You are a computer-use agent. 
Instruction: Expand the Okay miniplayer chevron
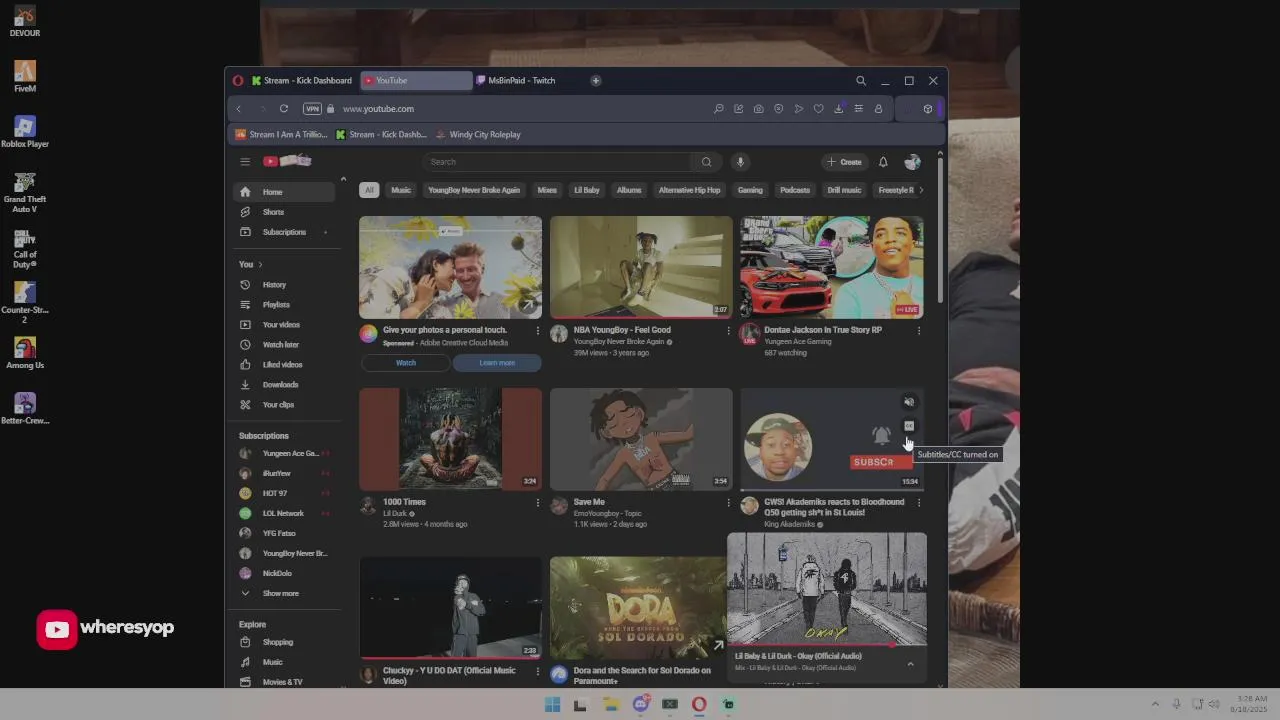pos(910,664)
